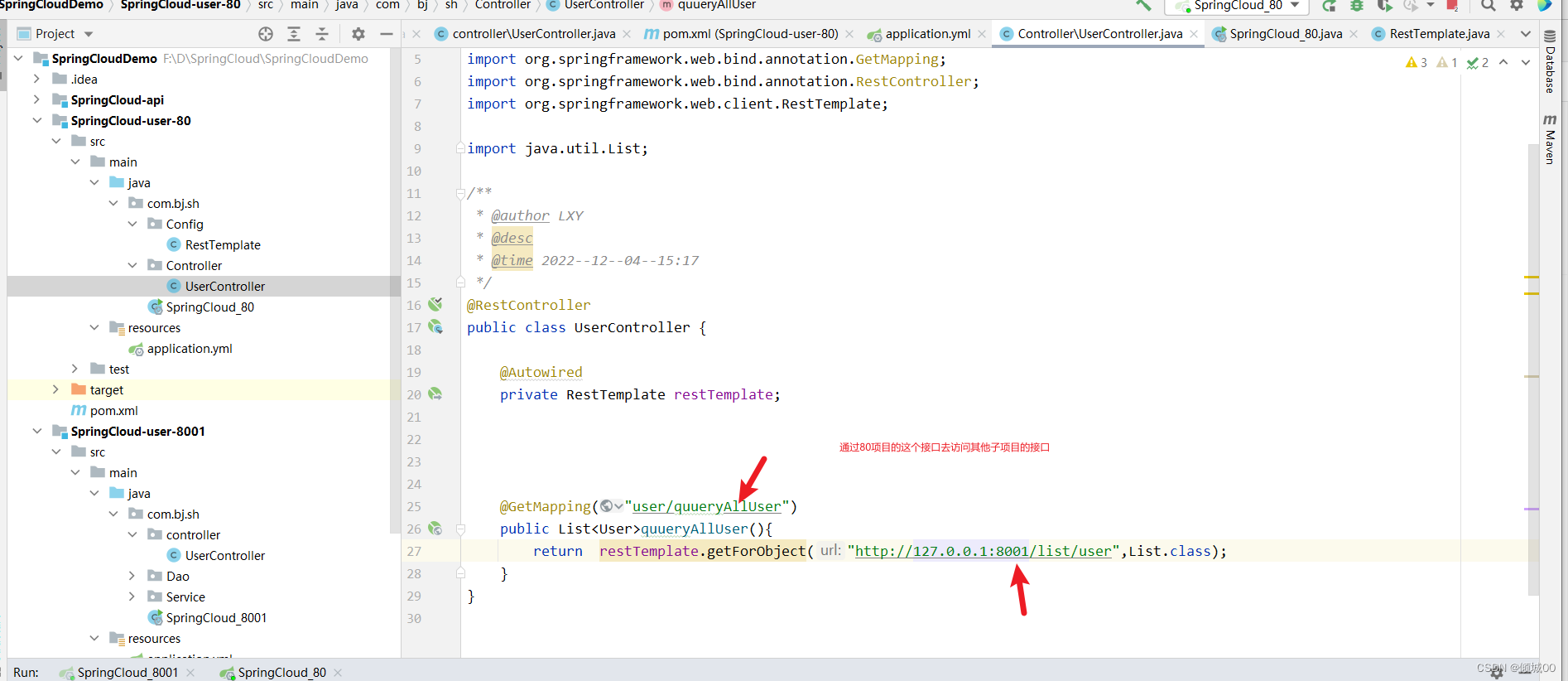Collapse the SpringCloudDemo root node
The width and height of the screenshot is (1568, 681).
[x=18, y=58]
